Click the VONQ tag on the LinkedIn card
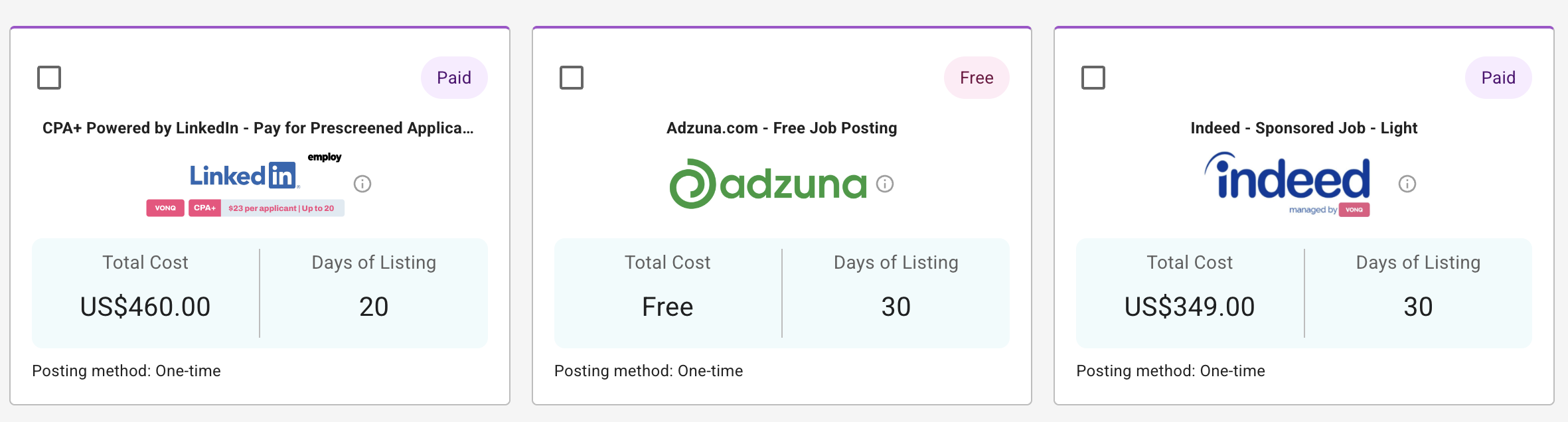1568x422 pixels. point(165,208)
